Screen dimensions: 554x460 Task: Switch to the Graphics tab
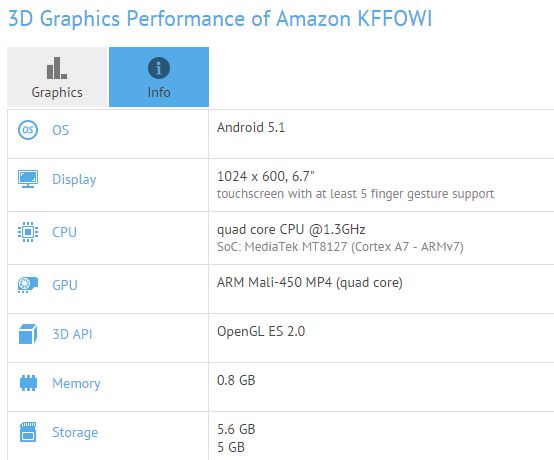pyautogui.click(x=57, y=77)
